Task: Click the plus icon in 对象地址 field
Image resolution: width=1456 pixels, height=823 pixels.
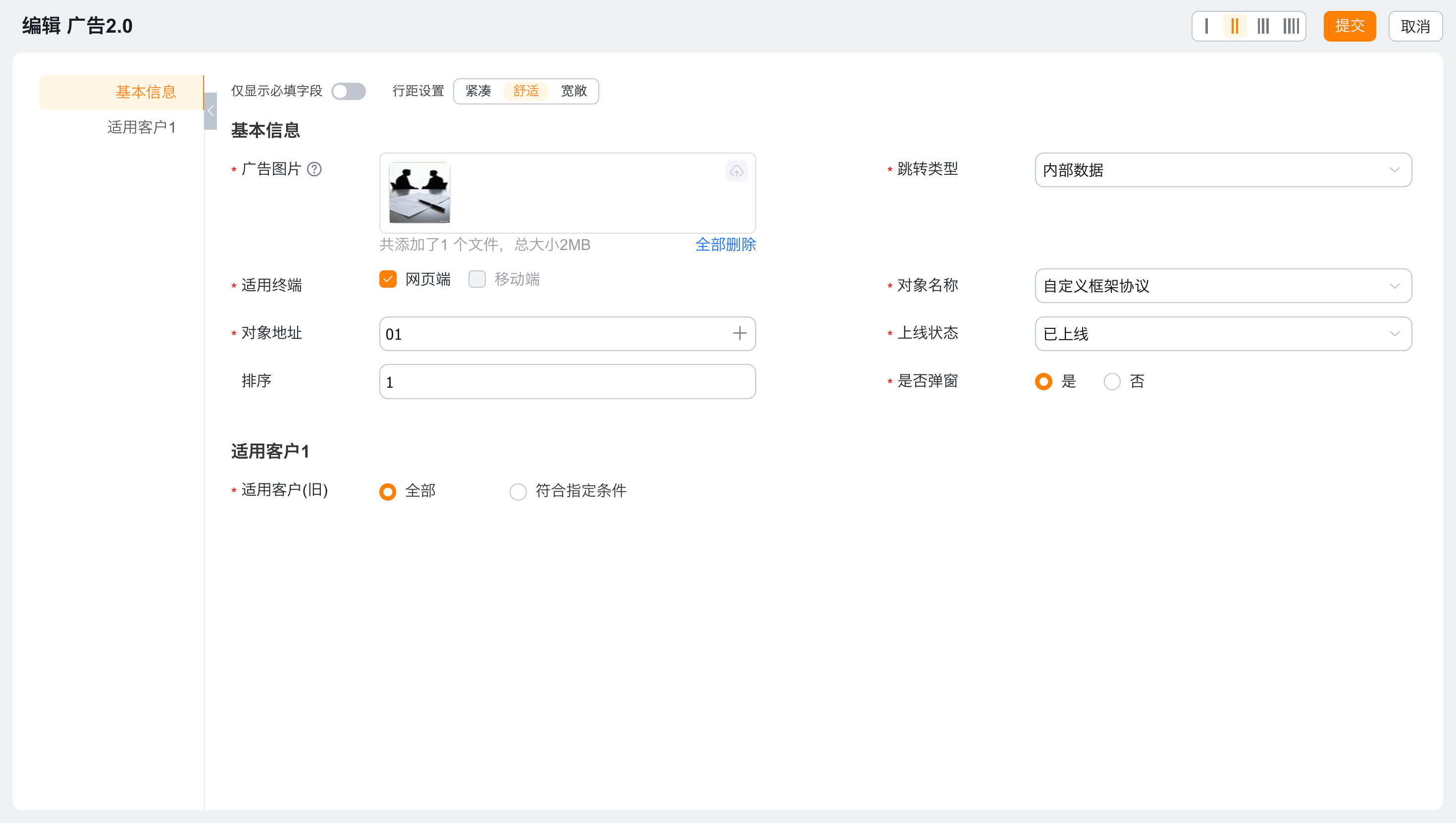Action: [739, 333]
